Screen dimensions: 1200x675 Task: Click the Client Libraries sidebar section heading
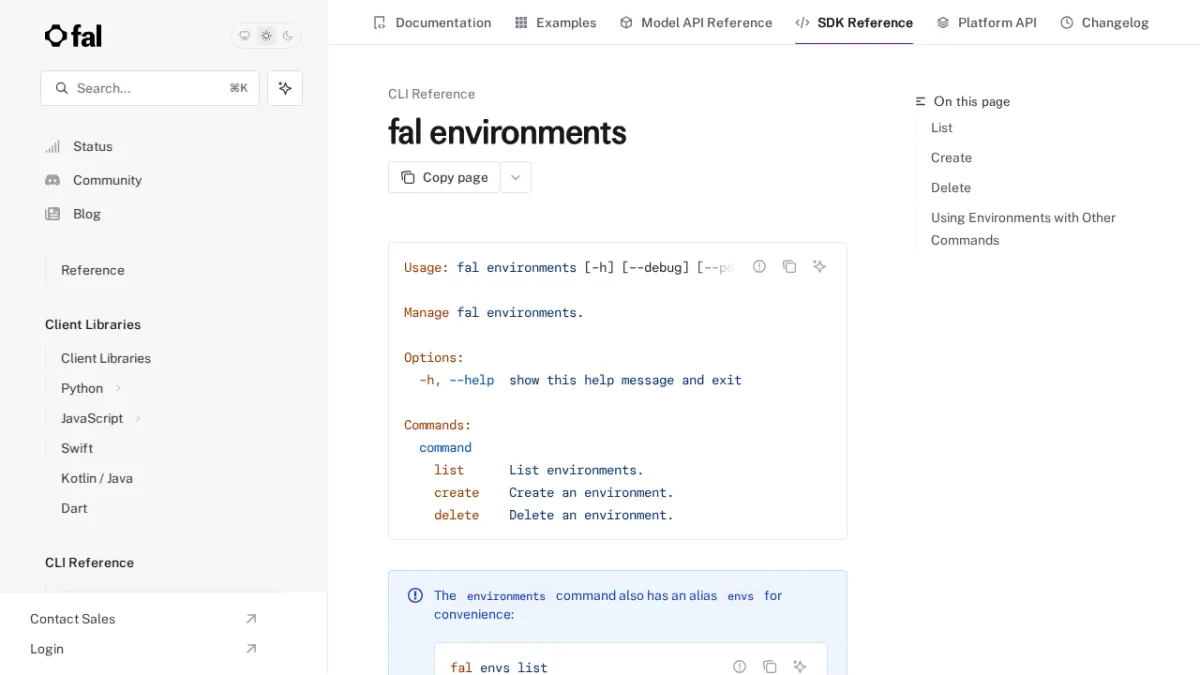[x=93, y=325]
